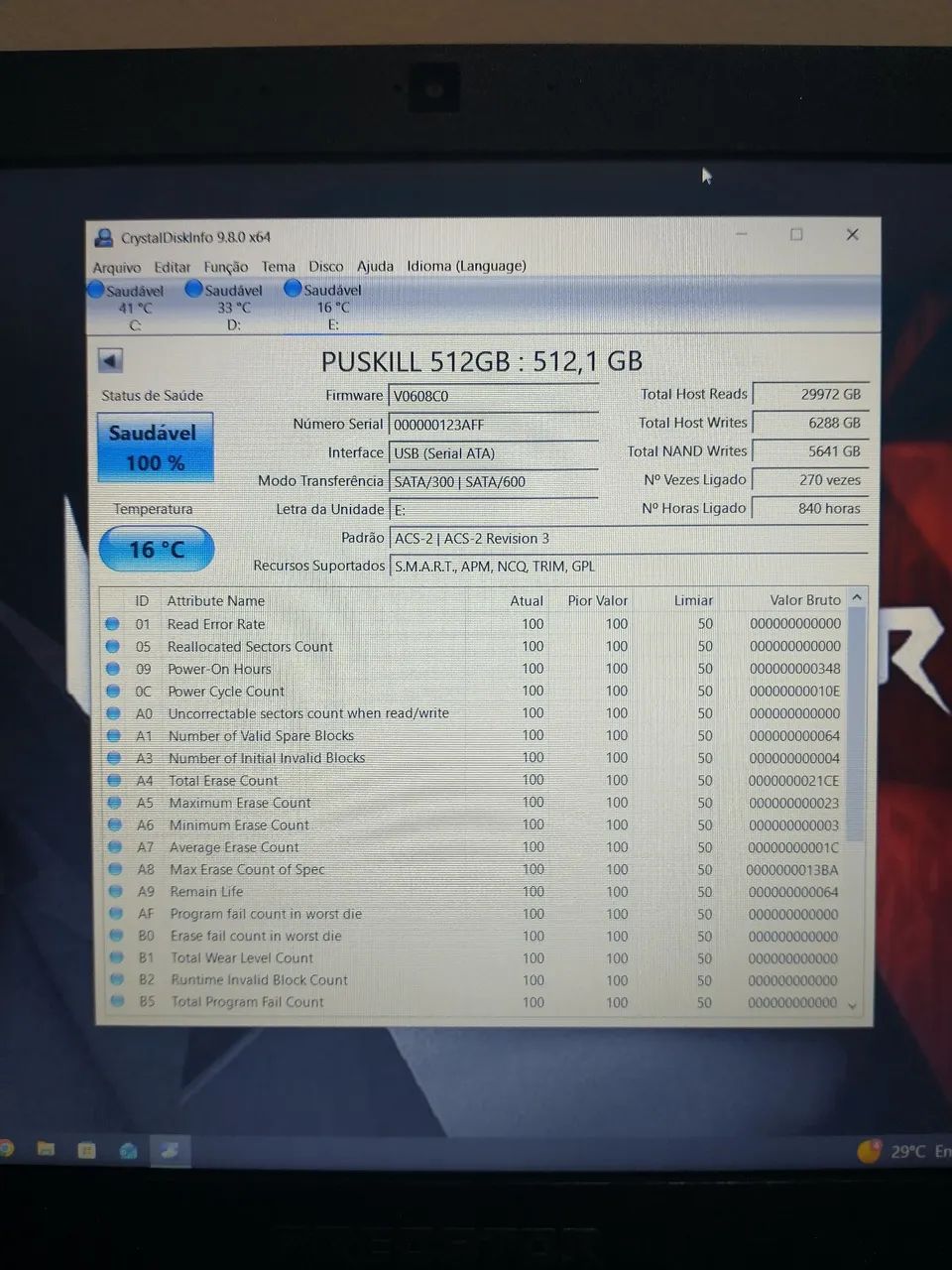Select the Uncorrectable sectors count row
The width and height of the screenshot is (952, 1270).
pos(473,713)
